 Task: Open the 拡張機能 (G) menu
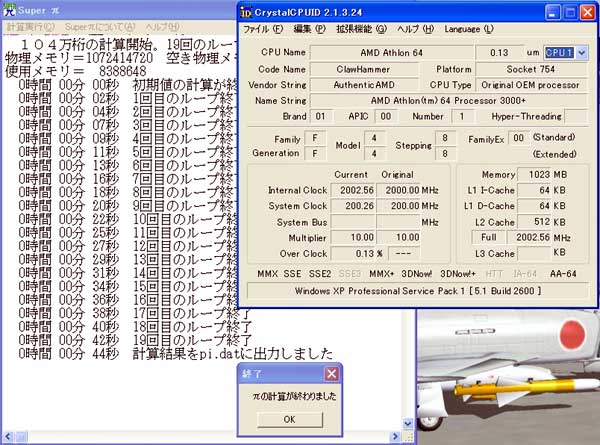[361, 29]
